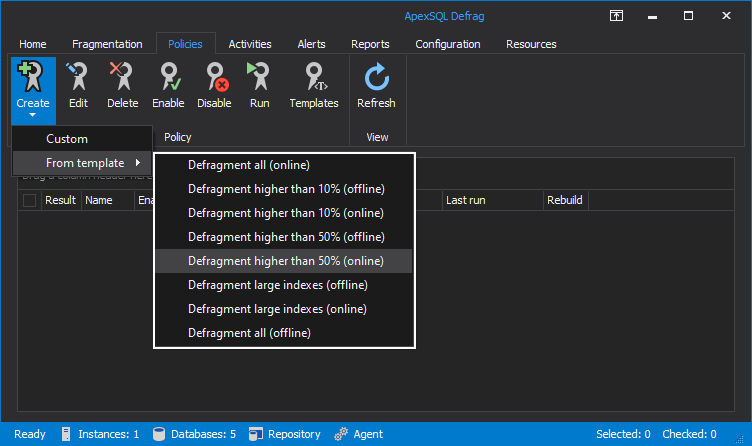Click the Ready status text
The width and height of the screenshot is (752, 446).
click(x=30, y=434)
